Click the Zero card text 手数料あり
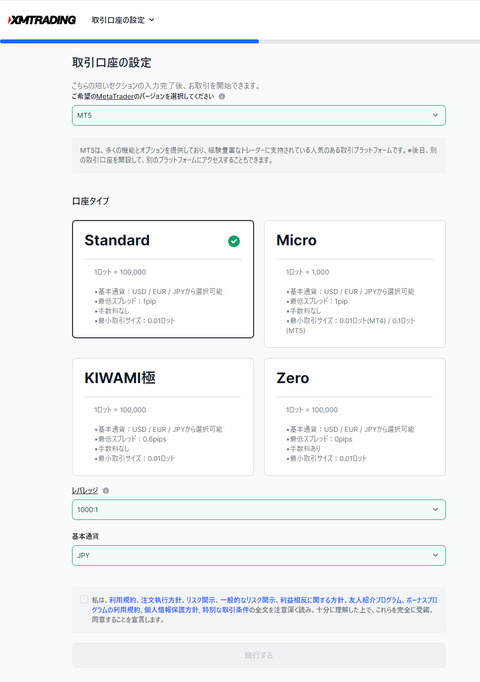 305,448
